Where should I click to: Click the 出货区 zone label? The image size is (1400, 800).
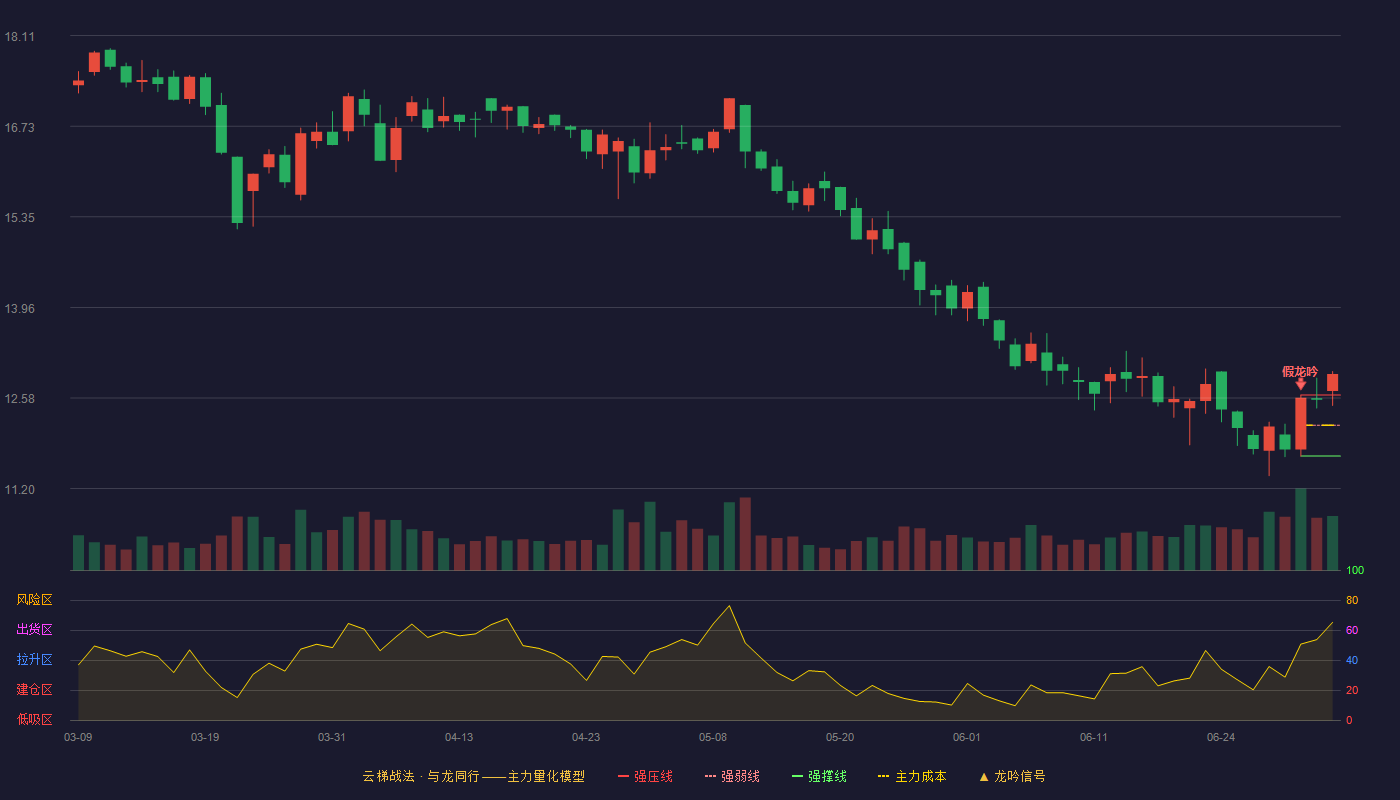pyautogui.click(x=34, y=630)
